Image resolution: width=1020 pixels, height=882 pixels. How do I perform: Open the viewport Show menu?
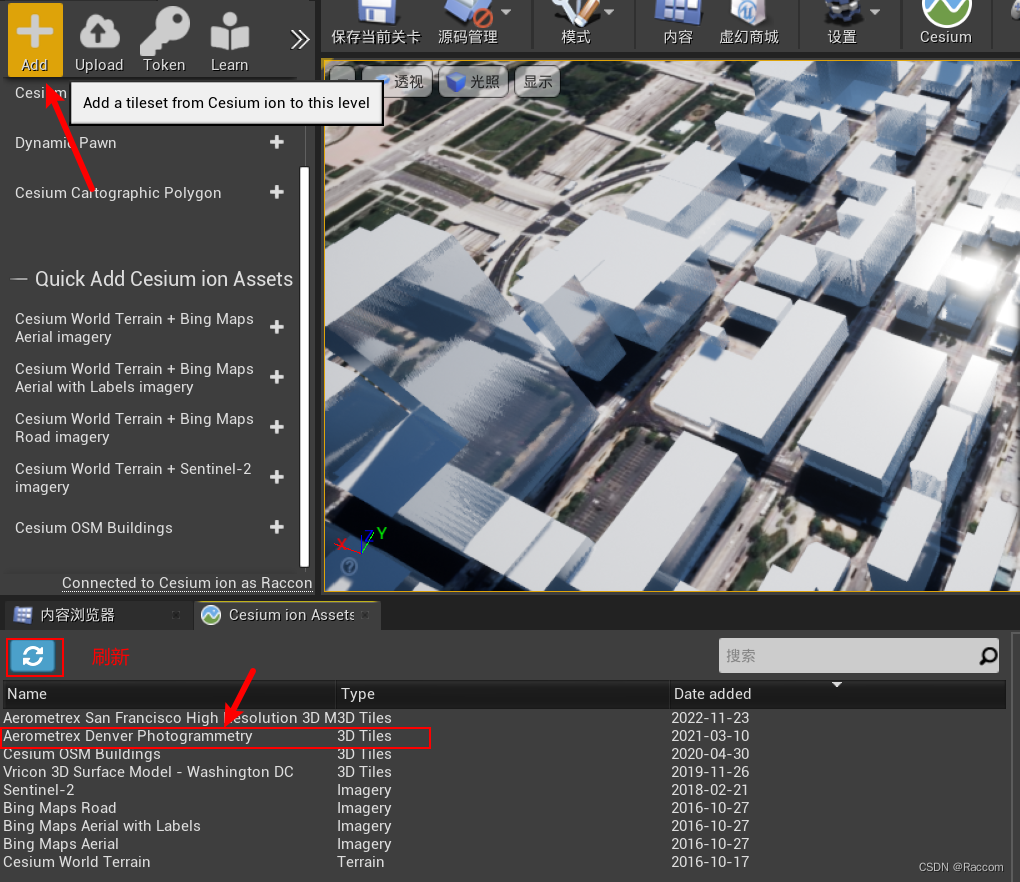tap(537, 81)
